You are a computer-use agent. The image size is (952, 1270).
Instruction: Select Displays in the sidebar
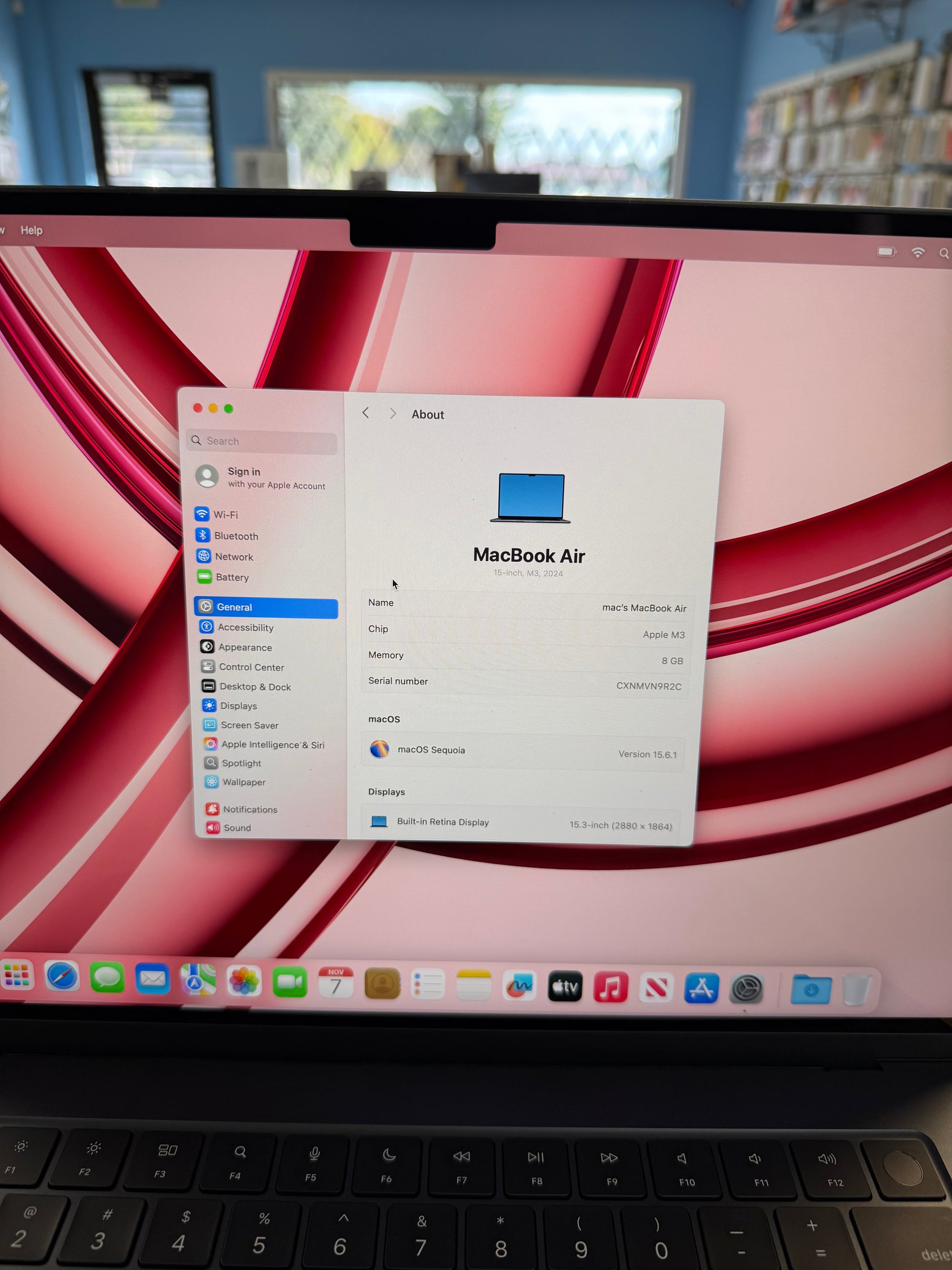tap(238, 706)
